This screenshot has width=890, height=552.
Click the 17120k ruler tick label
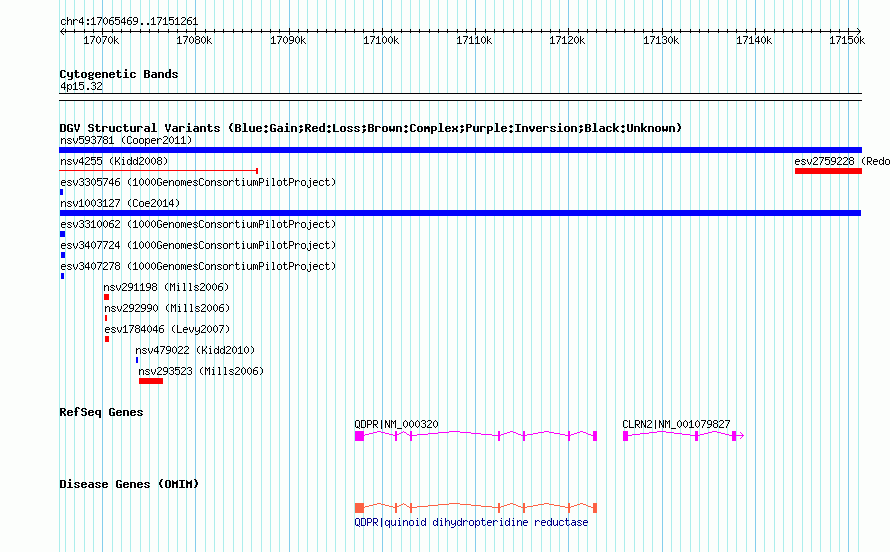coord(567,40)
